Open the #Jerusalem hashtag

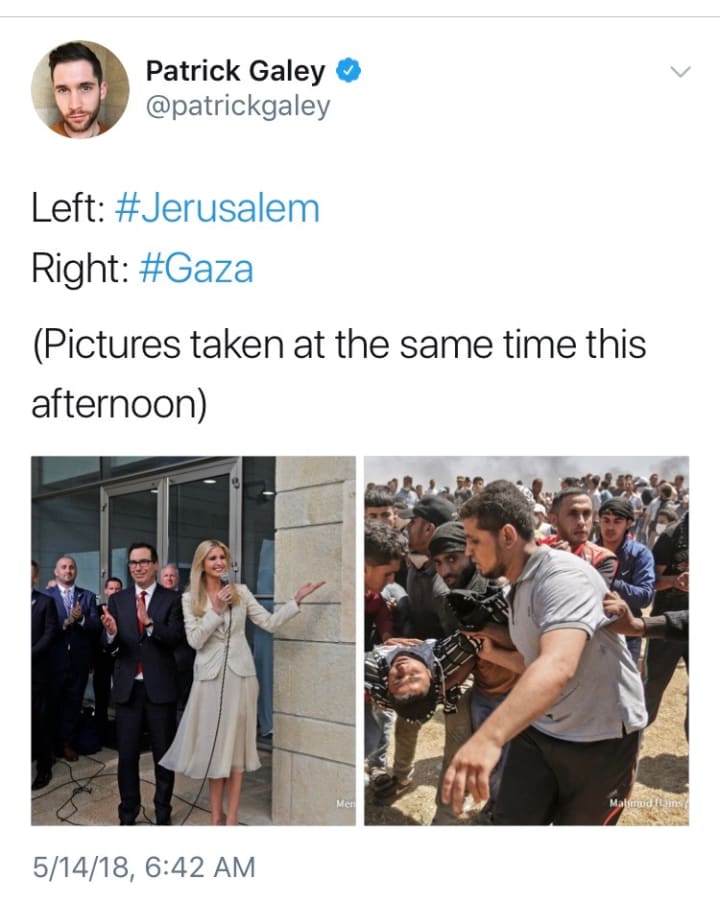point(217,208)
